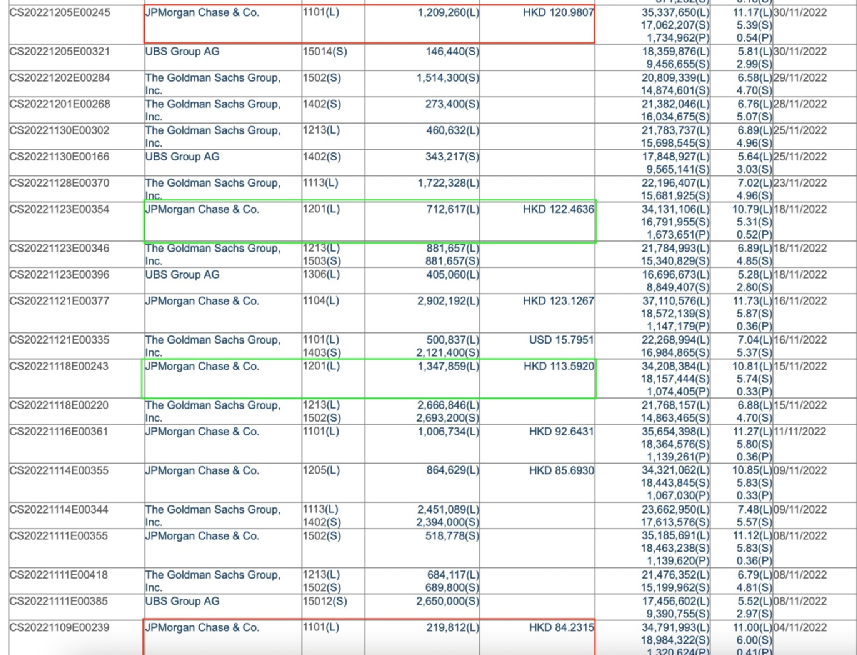Select serial number CS20221114E00344
The height and width of the screenshot is (655, 857).
point(60,510)
